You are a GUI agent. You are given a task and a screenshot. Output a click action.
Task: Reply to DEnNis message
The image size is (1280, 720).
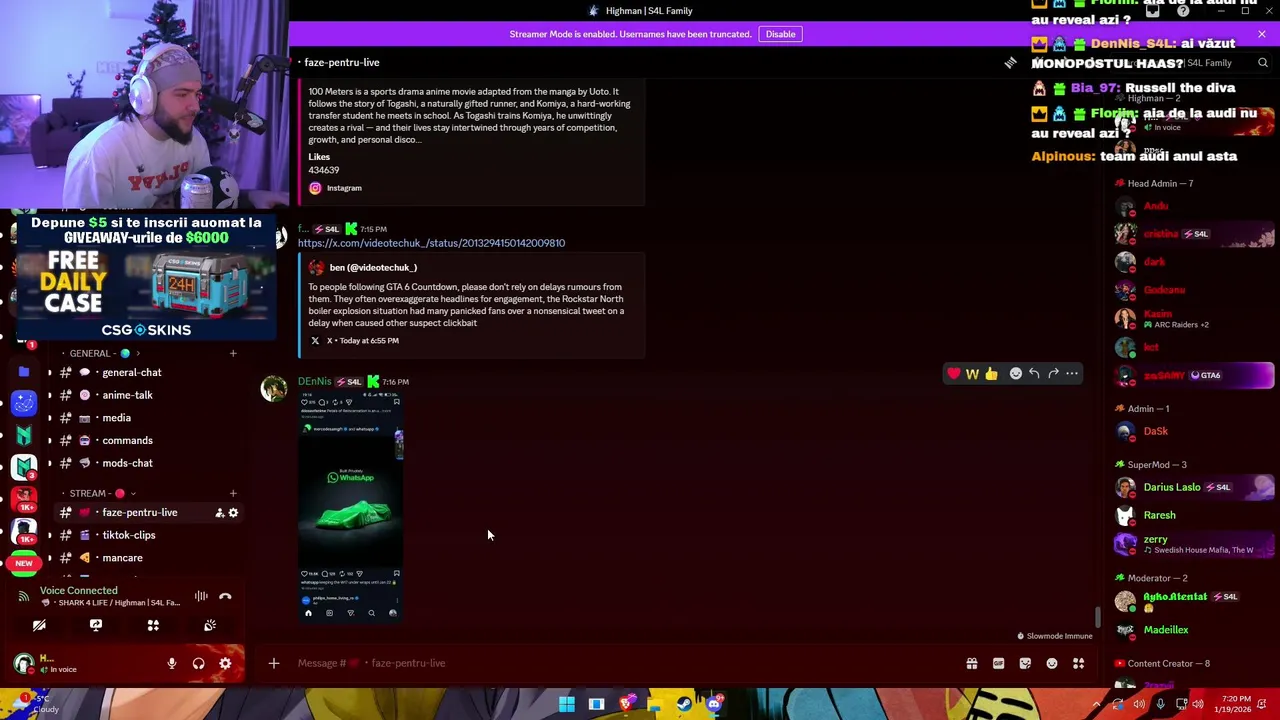[1034, 374]
